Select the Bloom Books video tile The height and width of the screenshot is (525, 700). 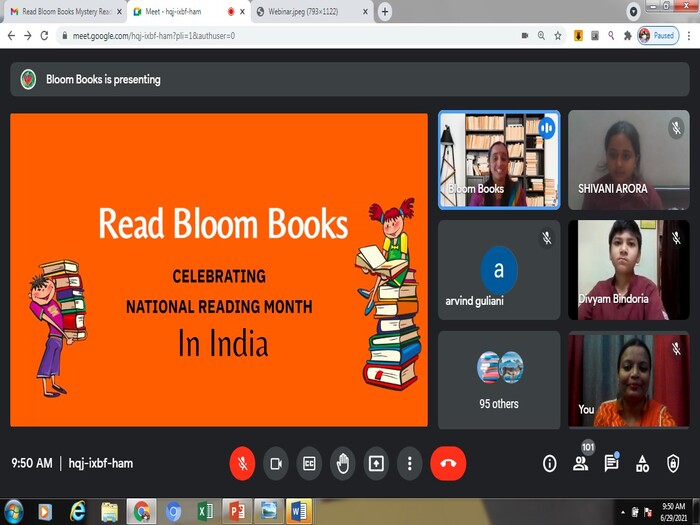coord(499,160)
